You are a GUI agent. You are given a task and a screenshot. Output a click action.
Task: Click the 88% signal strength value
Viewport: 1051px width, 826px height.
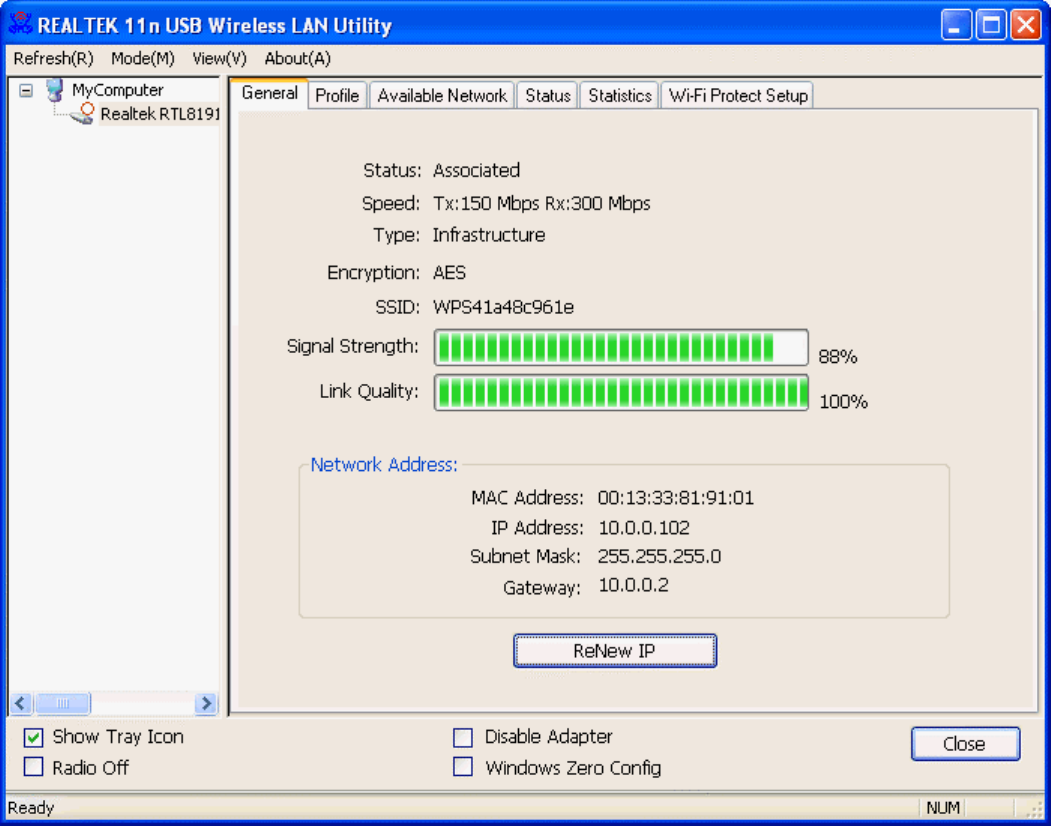838,357
